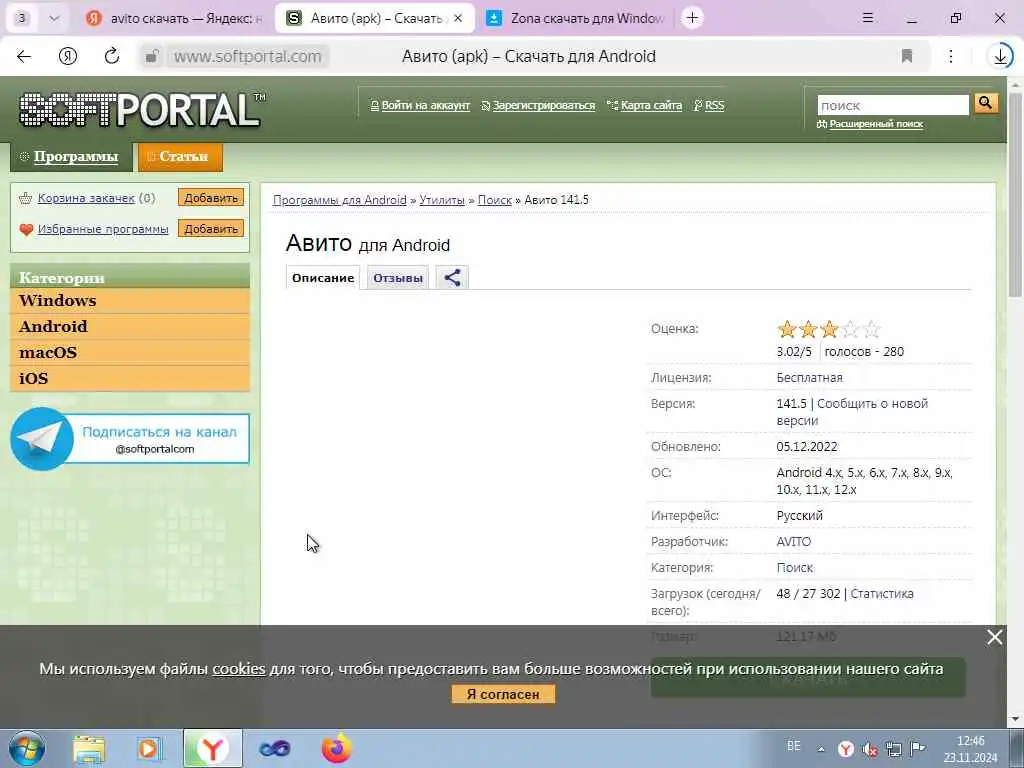Show hidden tray icons arrow

click(x=821, y=750)
